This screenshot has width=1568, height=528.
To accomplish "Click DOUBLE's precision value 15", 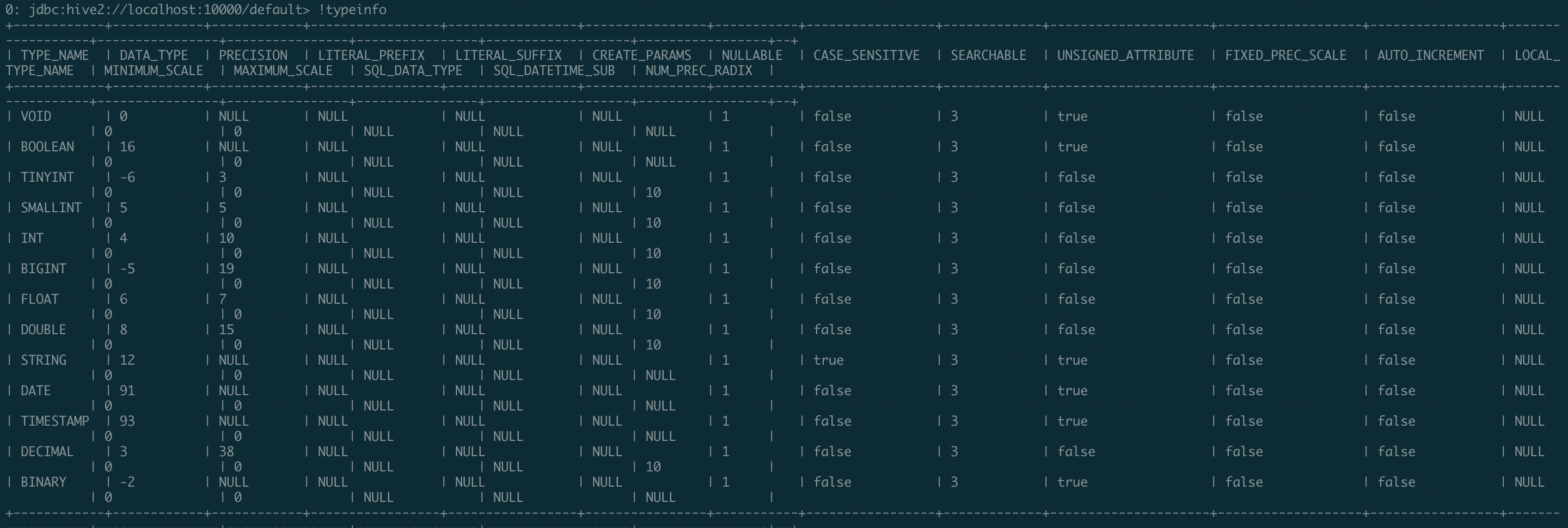I will pyautogui.click(x=226, y=329).
